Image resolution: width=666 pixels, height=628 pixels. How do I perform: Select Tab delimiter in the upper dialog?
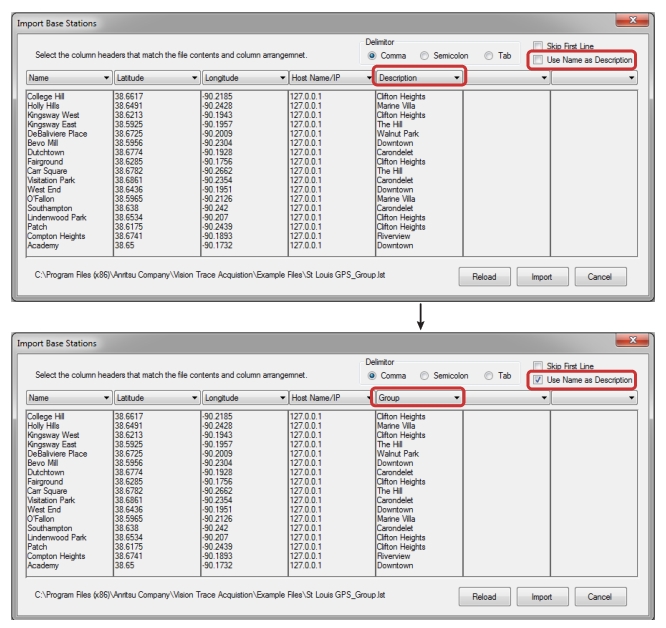coord(489,55)
